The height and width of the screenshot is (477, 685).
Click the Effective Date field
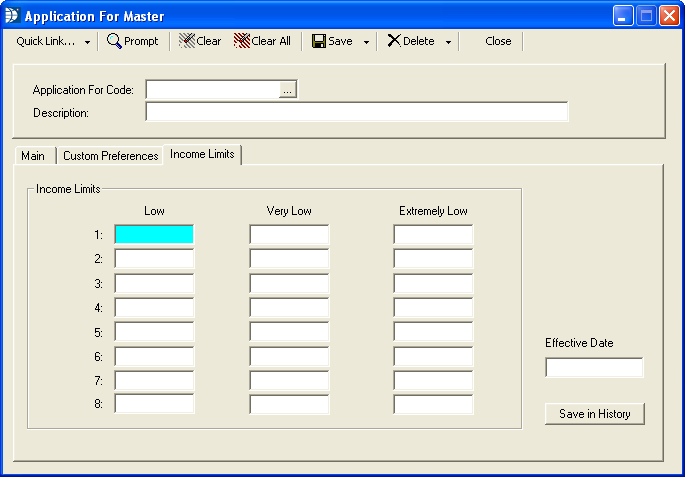pyautogui.click(x=594, y=368)
